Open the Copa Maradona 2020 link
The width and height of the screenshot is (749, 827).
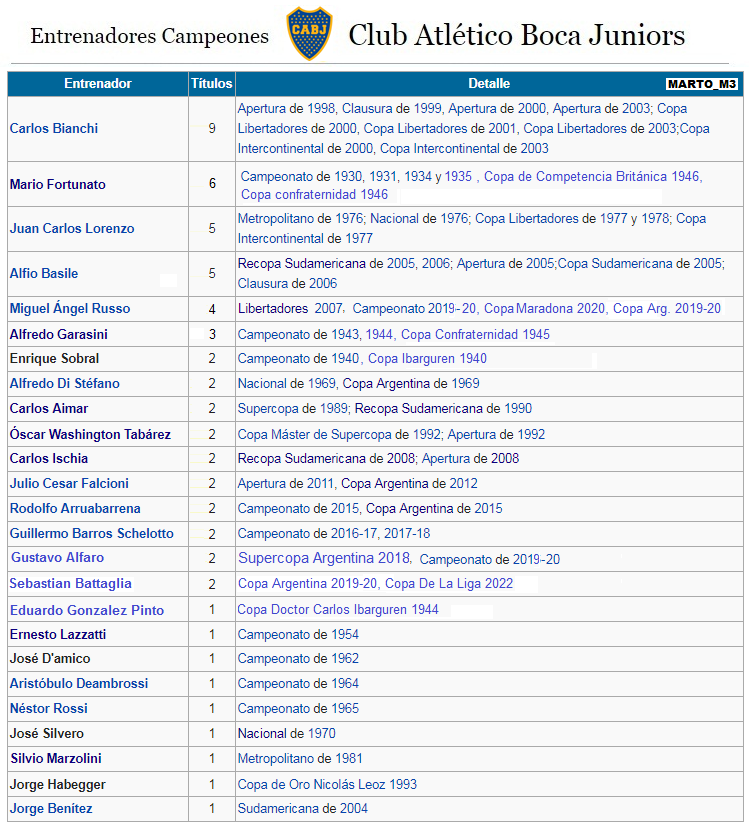544,309
